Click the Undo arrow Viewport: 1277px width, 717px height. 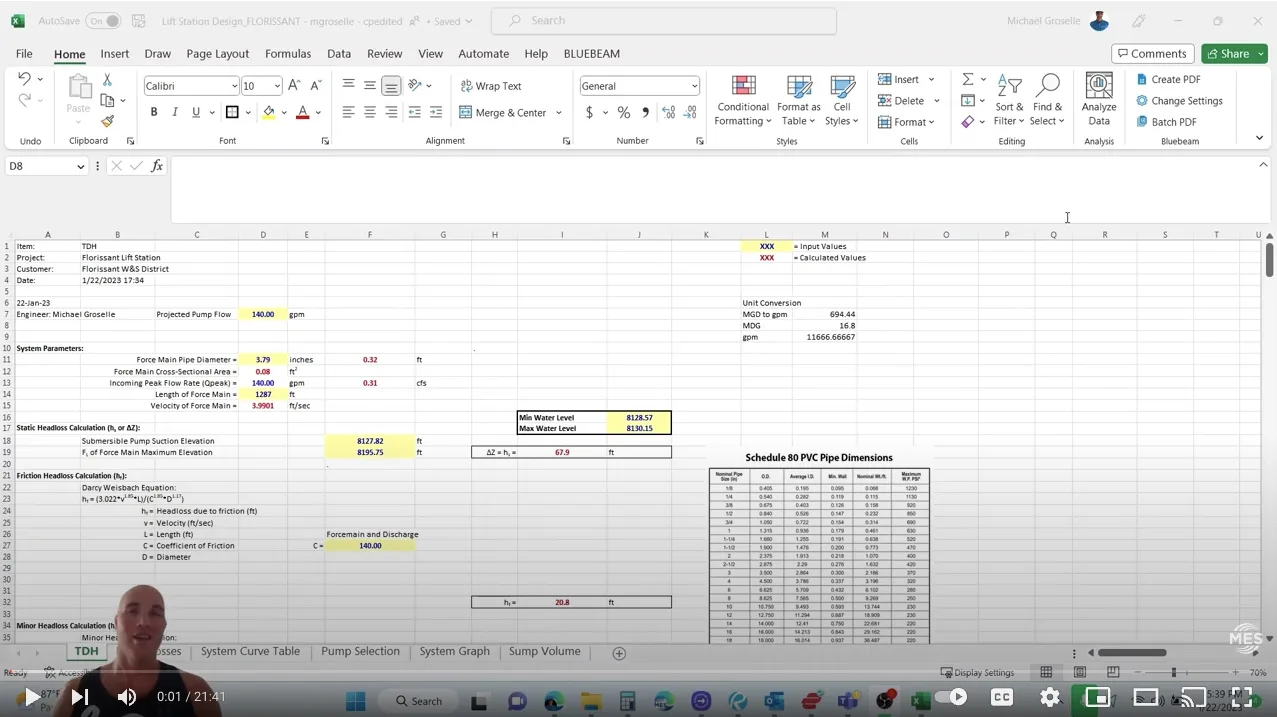point(25,79)
